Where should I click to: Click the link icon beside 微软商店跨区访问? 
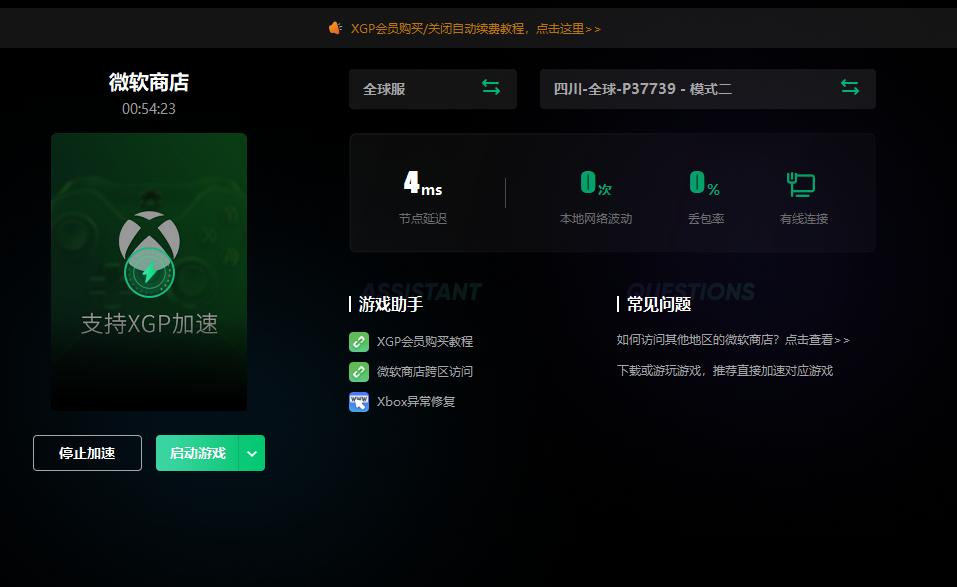[x=359, y=371]
